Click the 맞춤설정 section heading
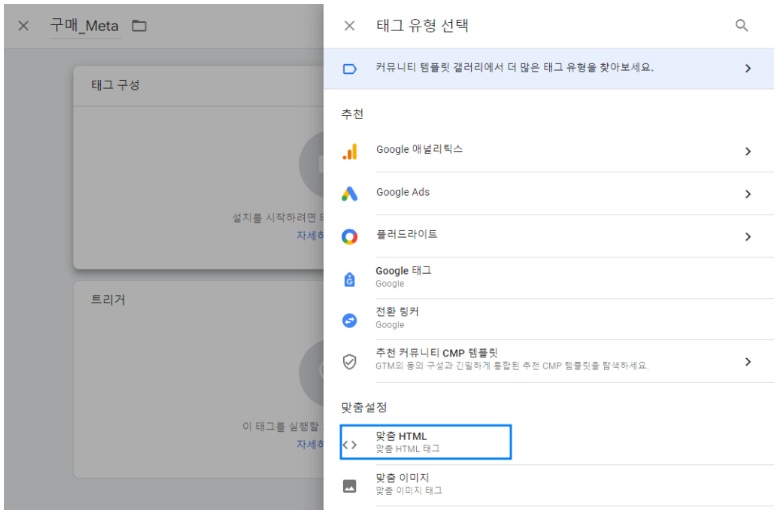 click(364, 407)
